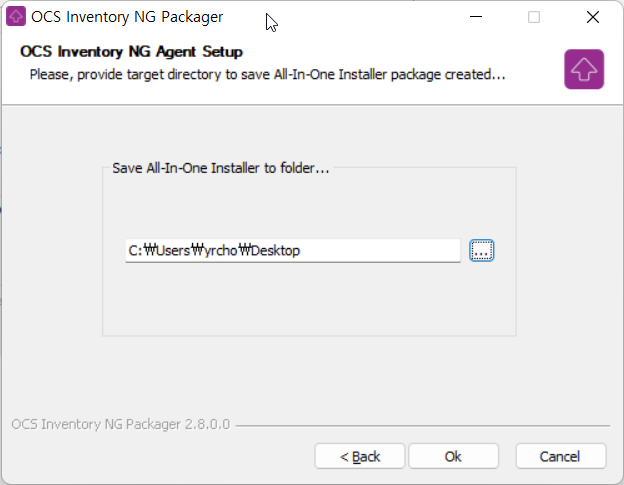Click the browse folder ellipsis button
Image resolution: width=624 pixels, height=485 pixels.
[x=482, y=251]
